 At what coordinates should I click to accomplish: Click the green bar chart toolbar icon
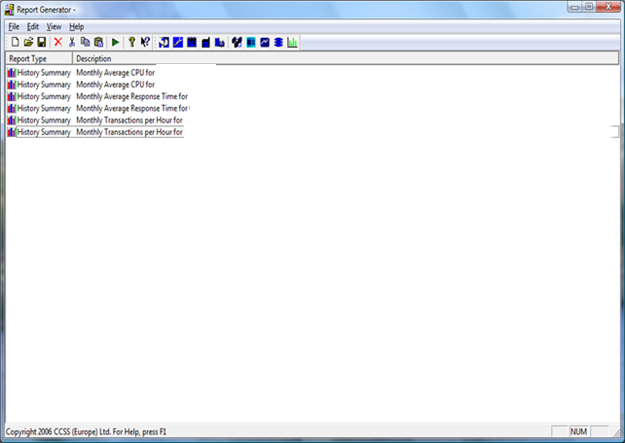(x=292, y=42)
